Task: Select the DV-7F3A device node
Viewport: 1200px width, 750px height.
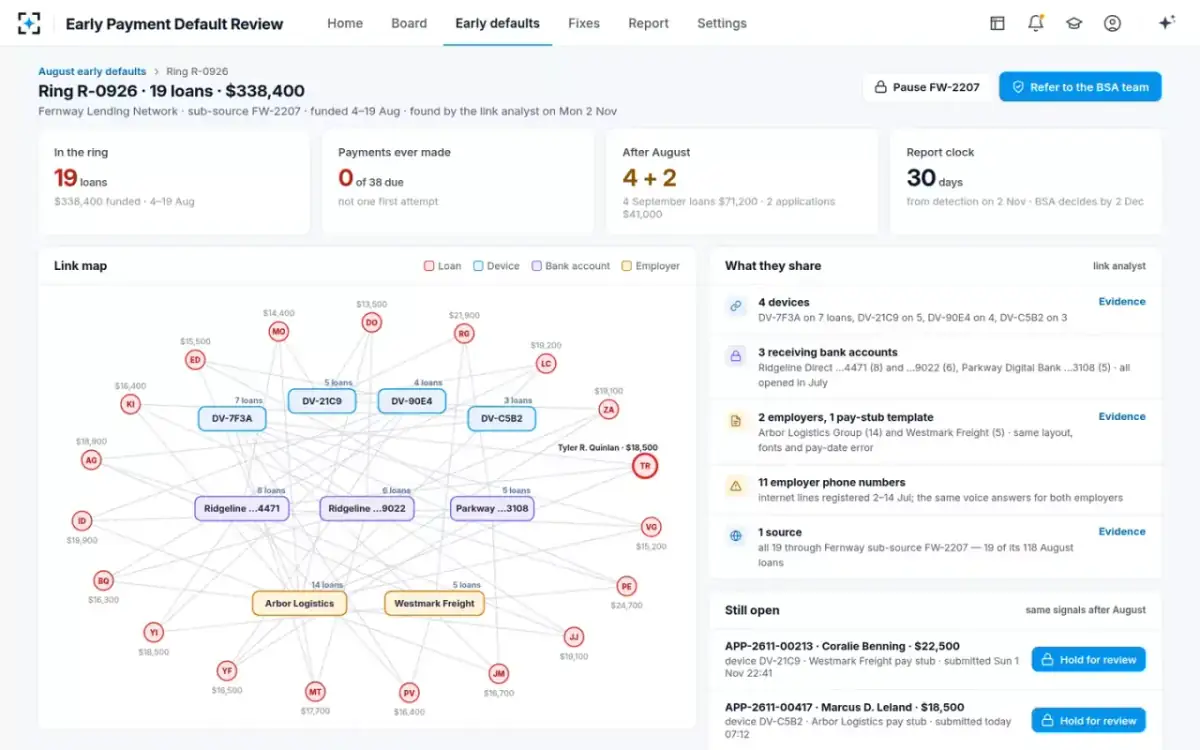Action: click(x=232, y=418)
